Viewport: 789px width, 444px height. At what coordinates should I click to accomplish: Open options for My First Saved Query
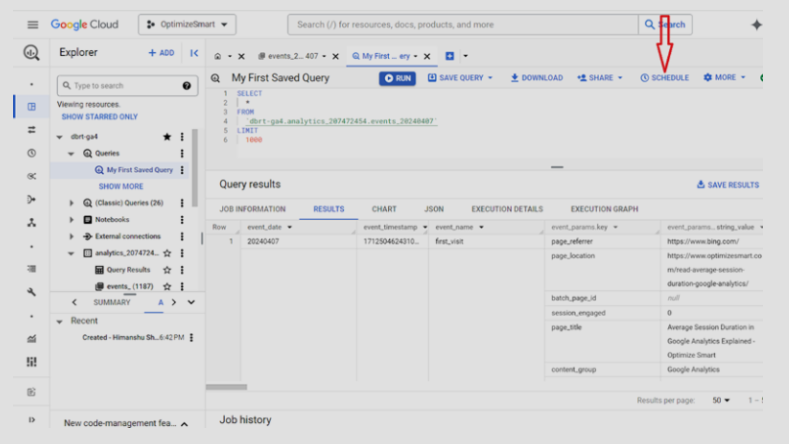tap(182, 170)
